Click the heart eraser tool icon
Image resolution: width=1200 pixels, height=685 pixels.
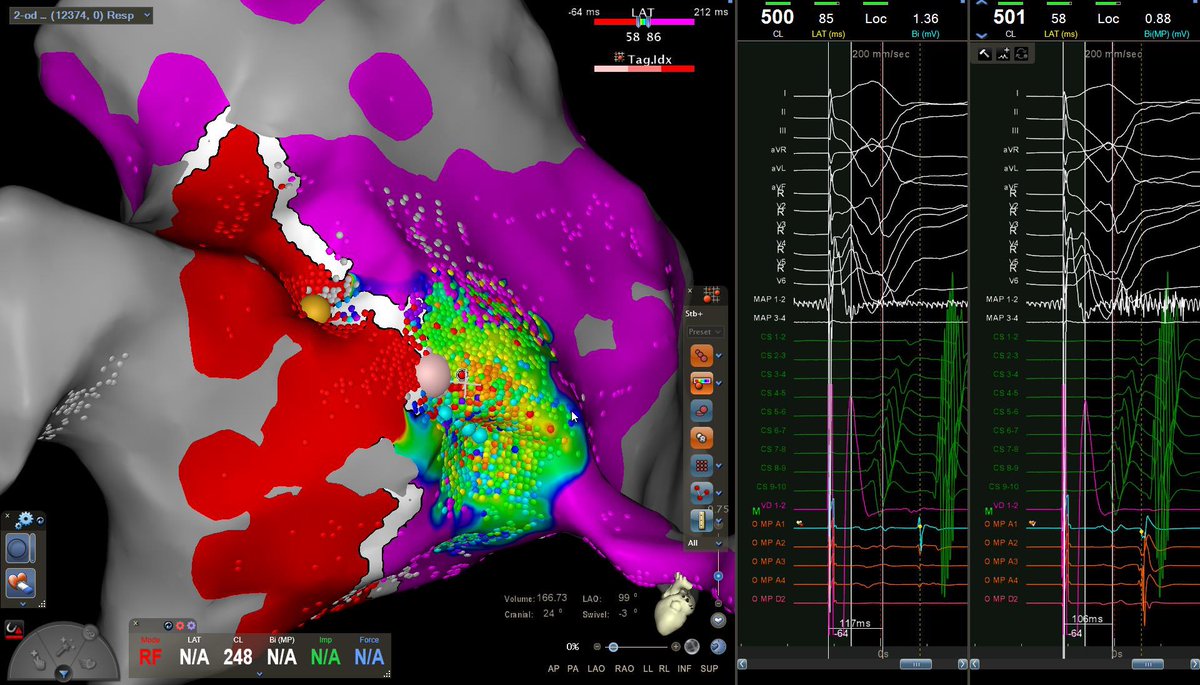pyautogui.click(x=20, y=583)
